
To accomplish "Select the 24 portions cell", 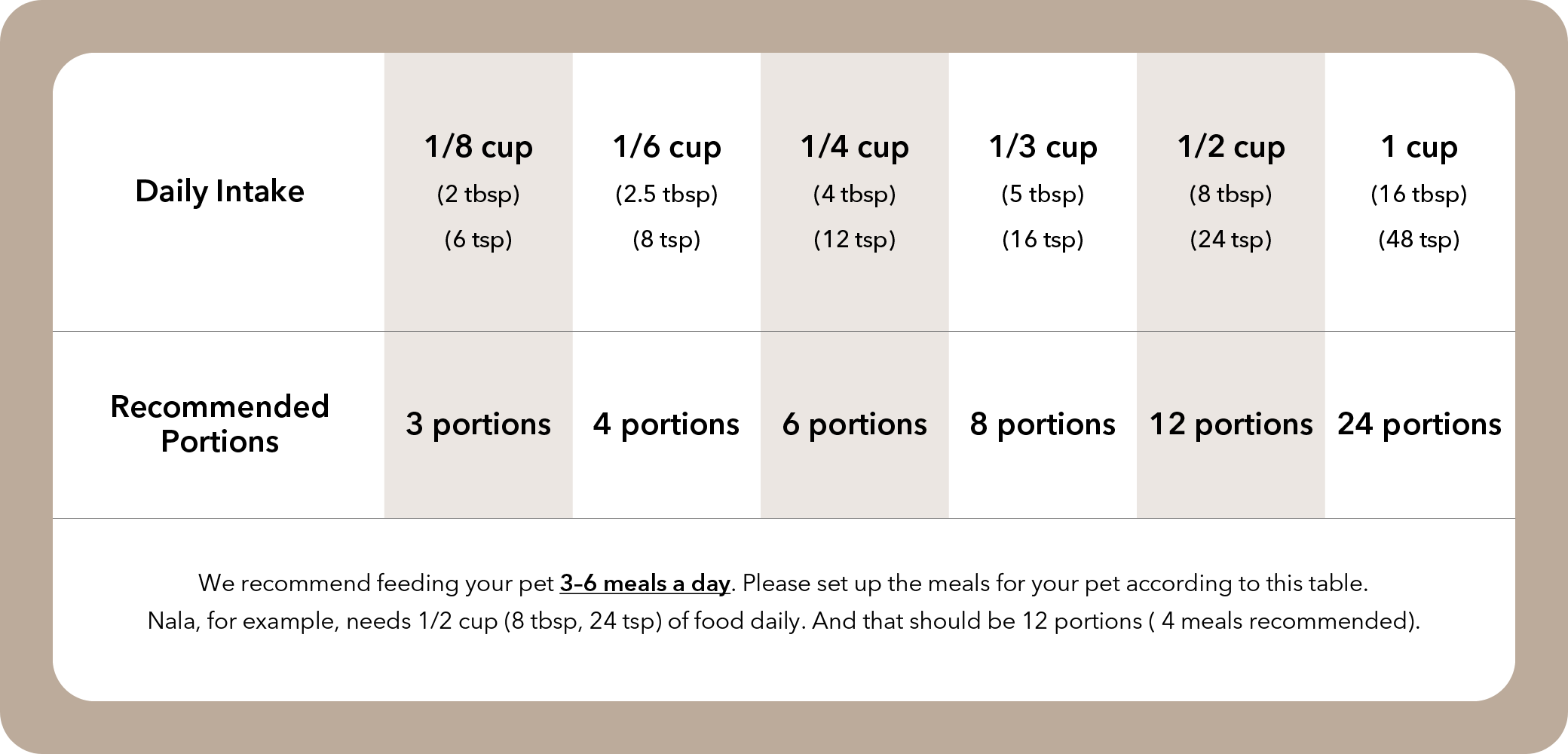I will (x=1419, y=425).
